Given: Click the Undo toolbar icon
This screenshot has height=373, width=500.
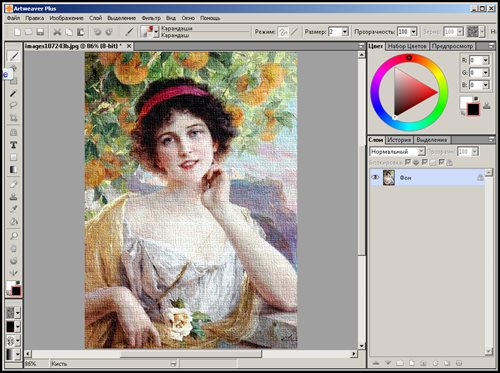Looking at the screenshot, I should pos(97,32).
